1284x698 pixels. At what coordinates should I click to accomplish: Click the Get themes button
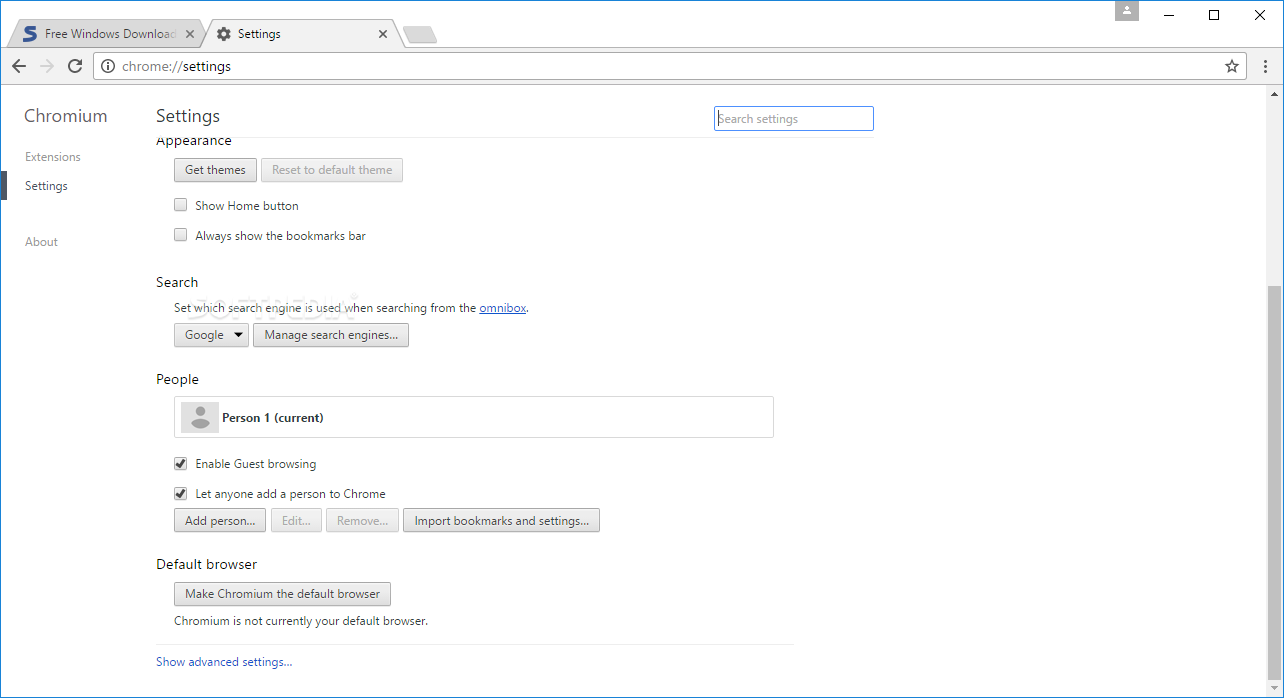click(x=215, y=170)
